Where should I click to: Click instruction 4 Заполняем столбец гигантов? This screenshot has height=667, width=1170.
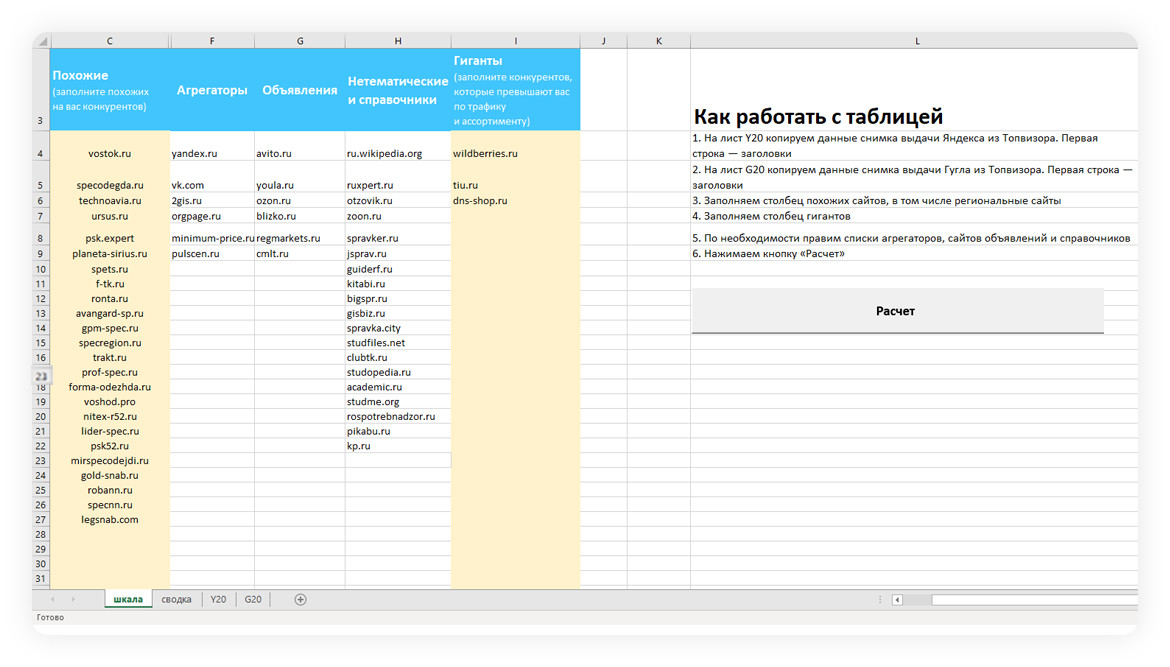[x=772, y=216]
